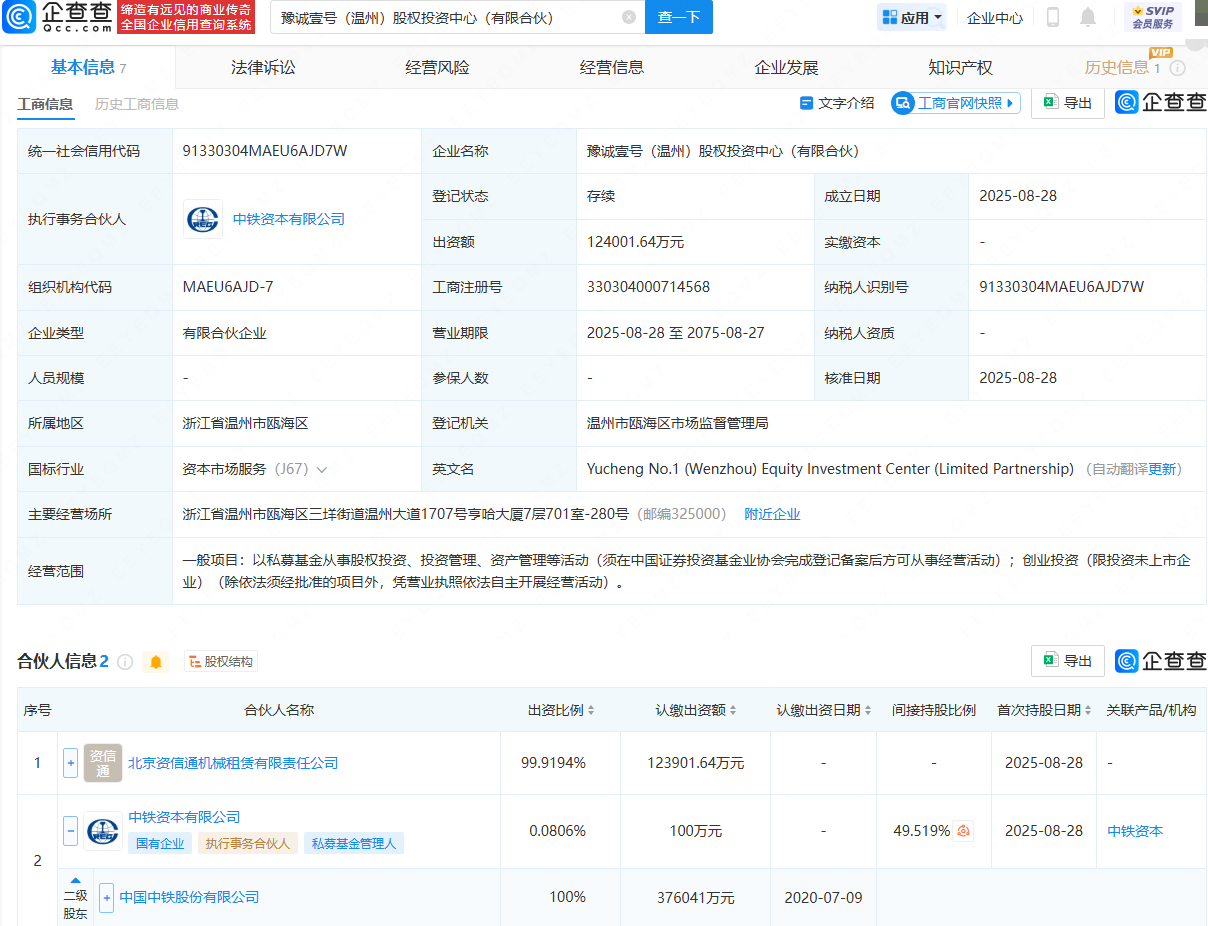Switch to 历史信息 tab

coord(1117,68)
